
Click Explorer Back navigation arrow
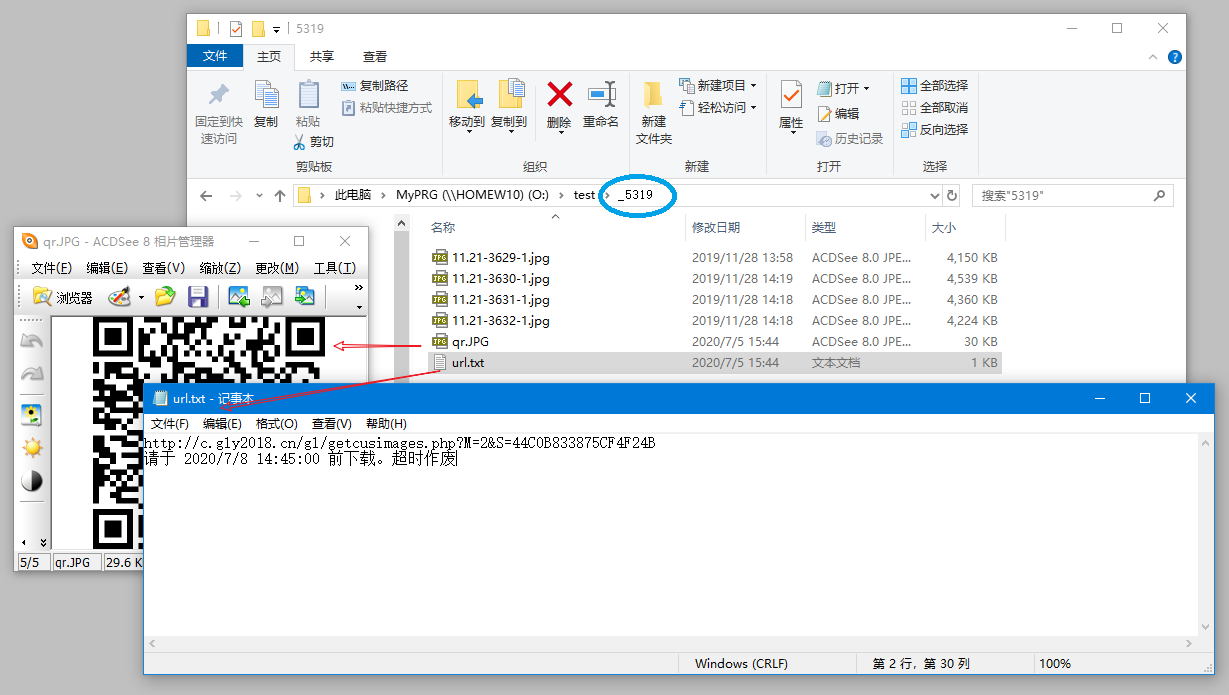(206, 196)
